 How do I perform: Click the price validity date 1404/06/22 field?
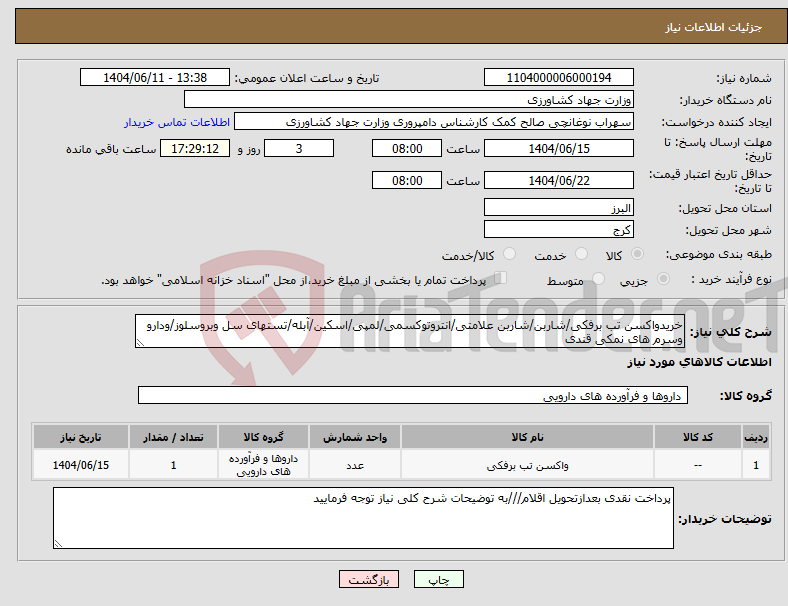558,180
